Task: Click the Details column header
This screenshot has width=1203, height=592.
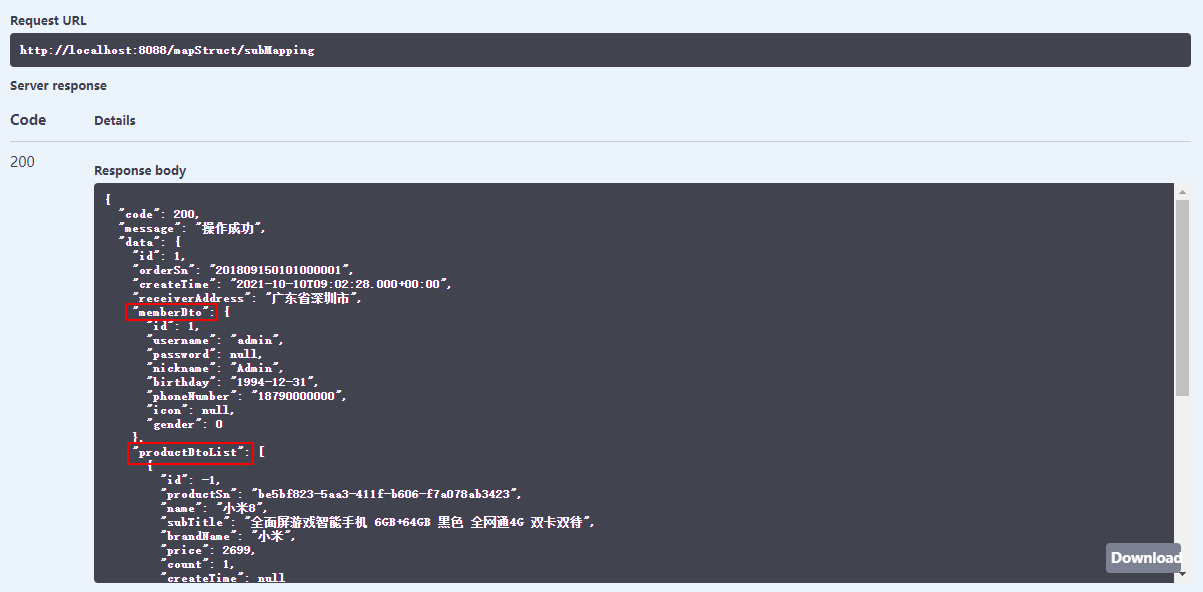Action: pos(115,120)
